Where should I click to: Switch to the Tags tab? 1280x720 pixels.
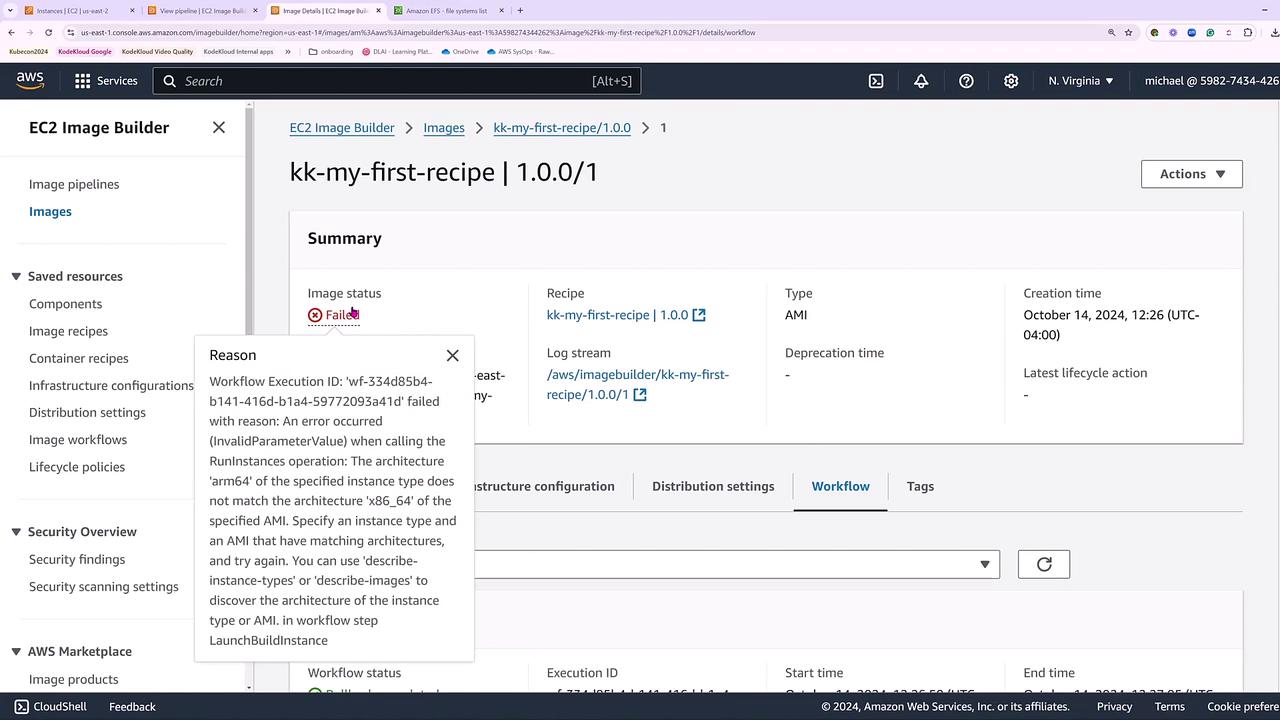pyautogui.click(x=920, y=486)
